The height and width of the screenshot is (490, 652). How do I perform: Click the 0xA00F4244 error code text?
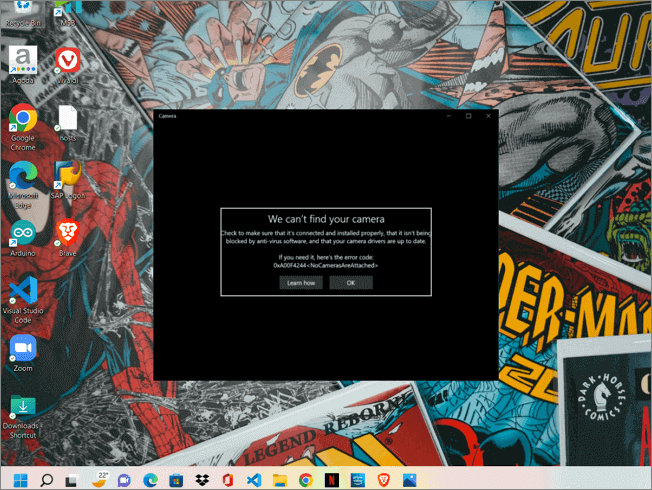pyautogui.click(x=326, y=265)
